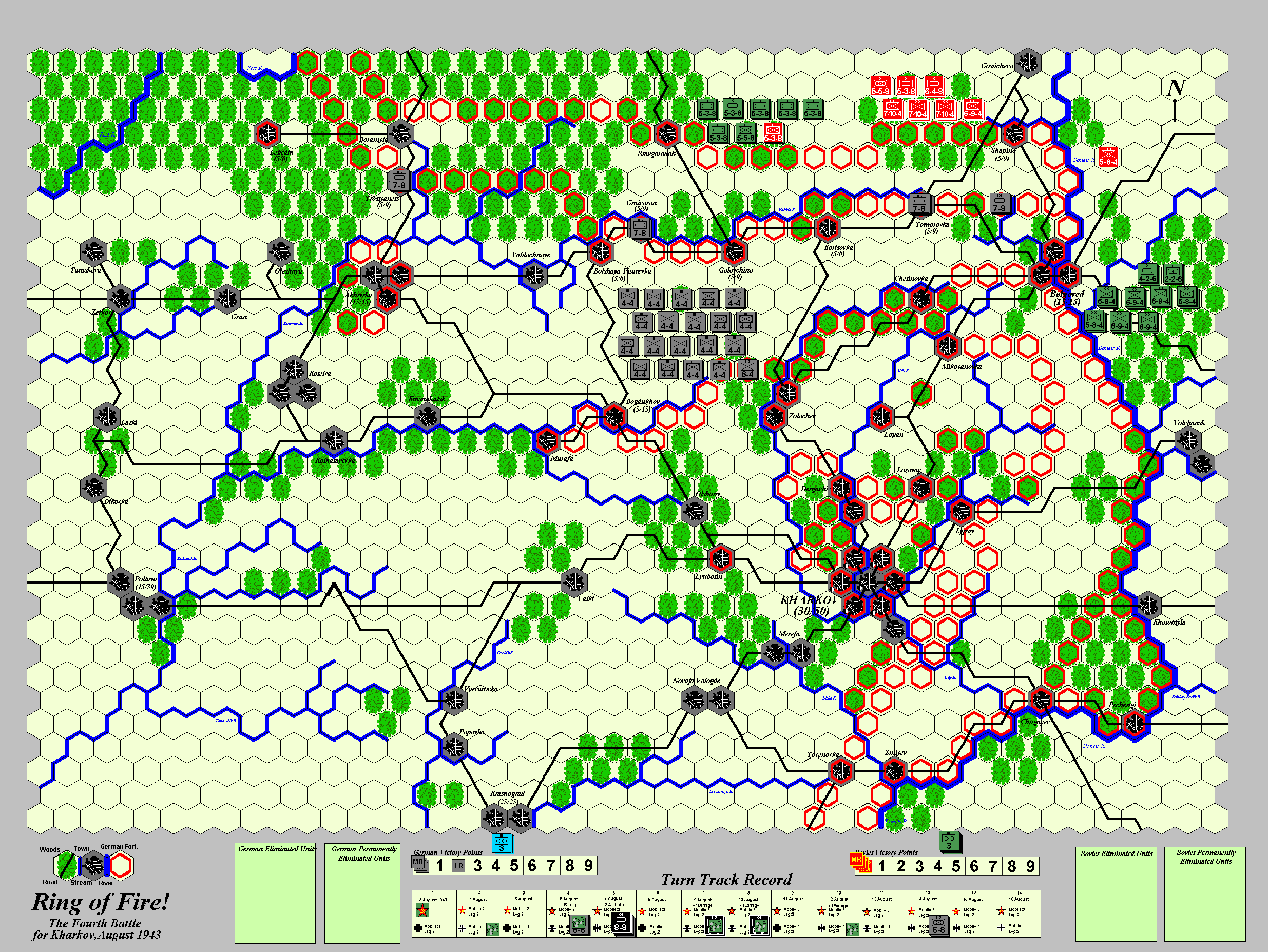Image resolution: width=1268 pixels, height=952 pixels.
Task: Open the Soviet Permanently Eliminated Units box
Action: [x=1205, y=893]
